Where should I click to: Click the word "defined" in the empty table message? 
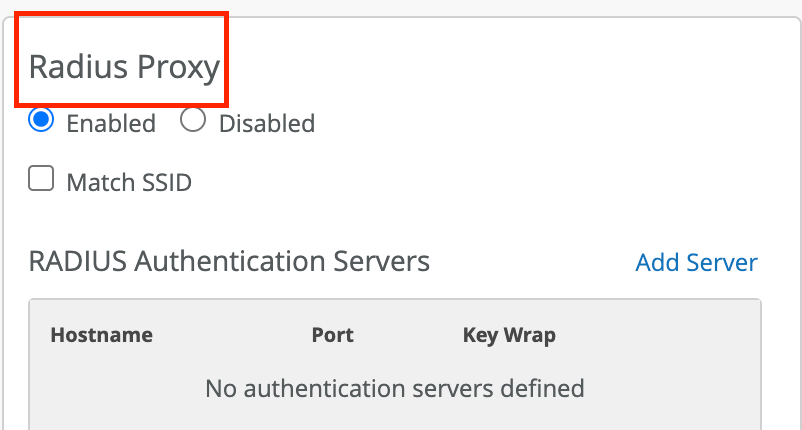[545, 387]
